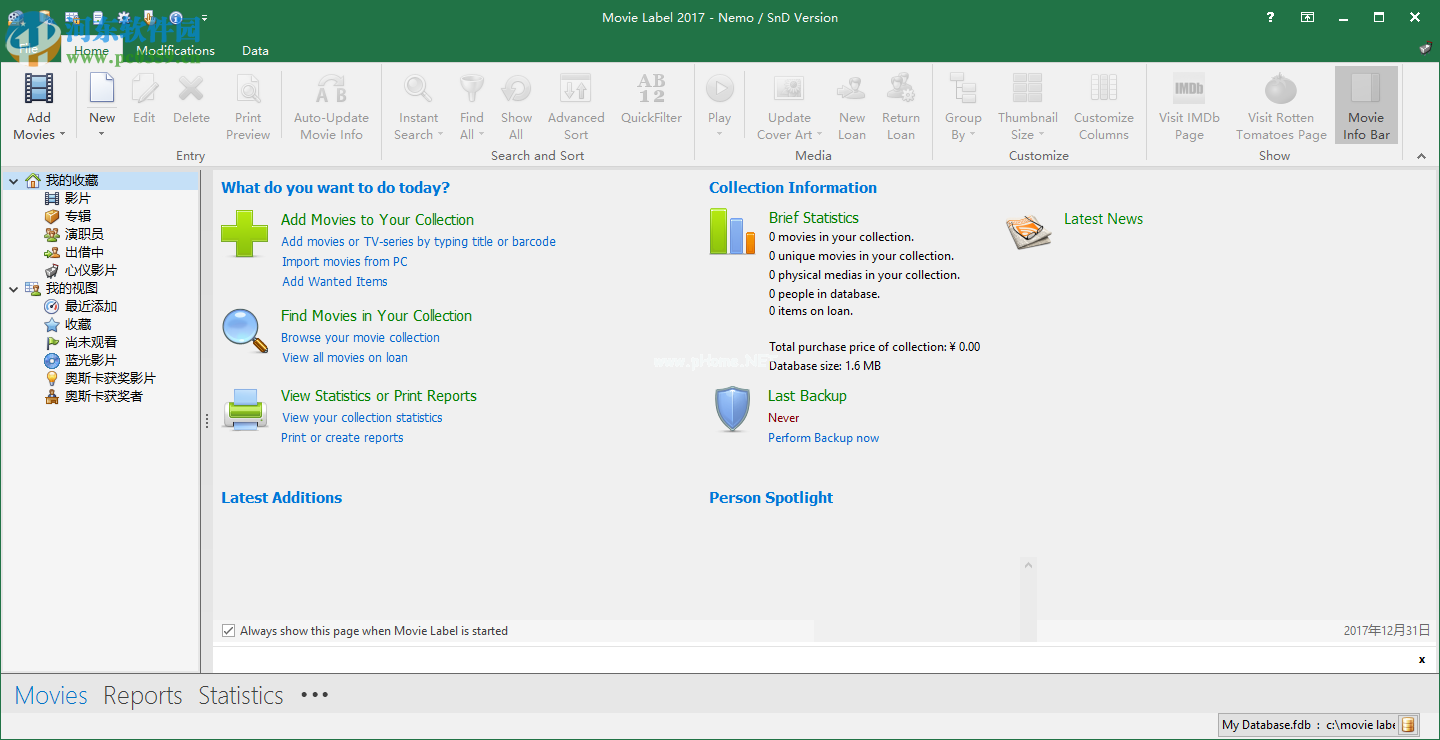Click Print or create reports link
Screen dimensions: 1440x740
(342, 438)
